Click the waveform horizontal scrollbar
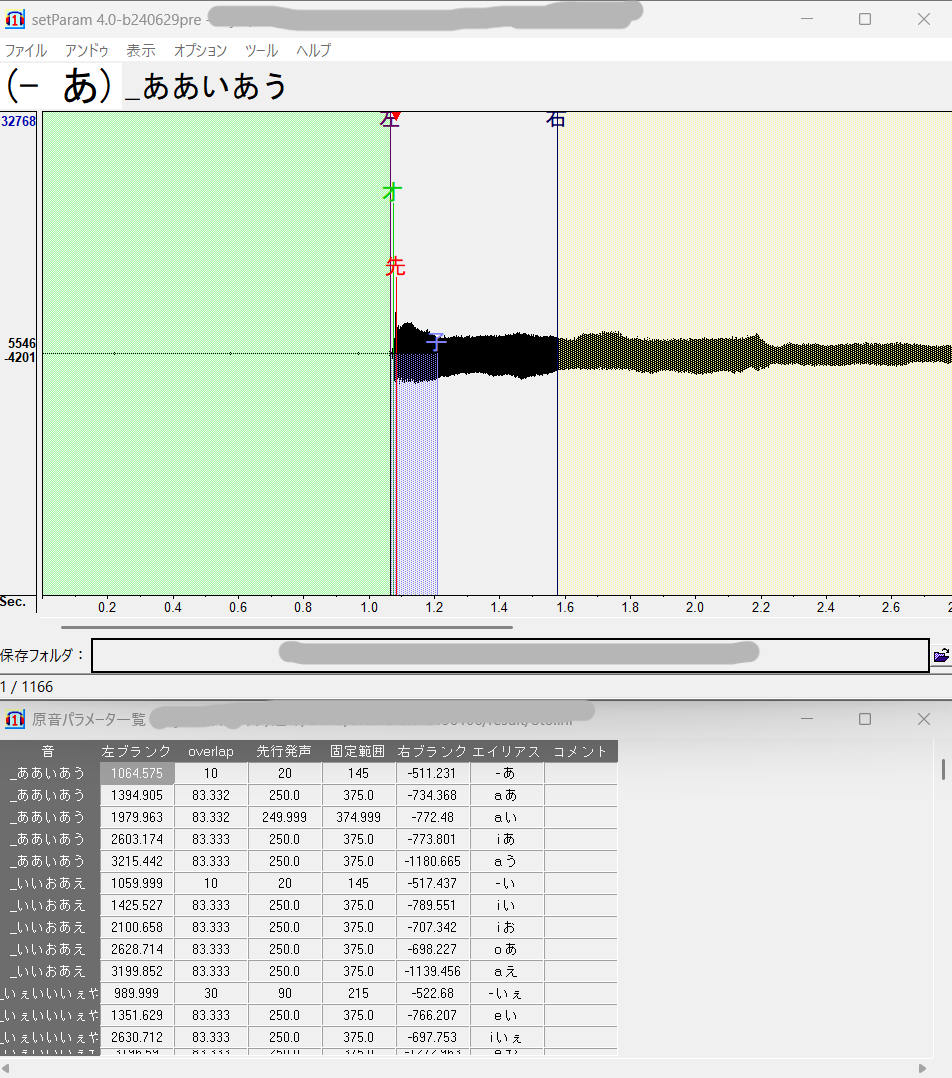Screen dimensions: 952x1078 (287, 627)
